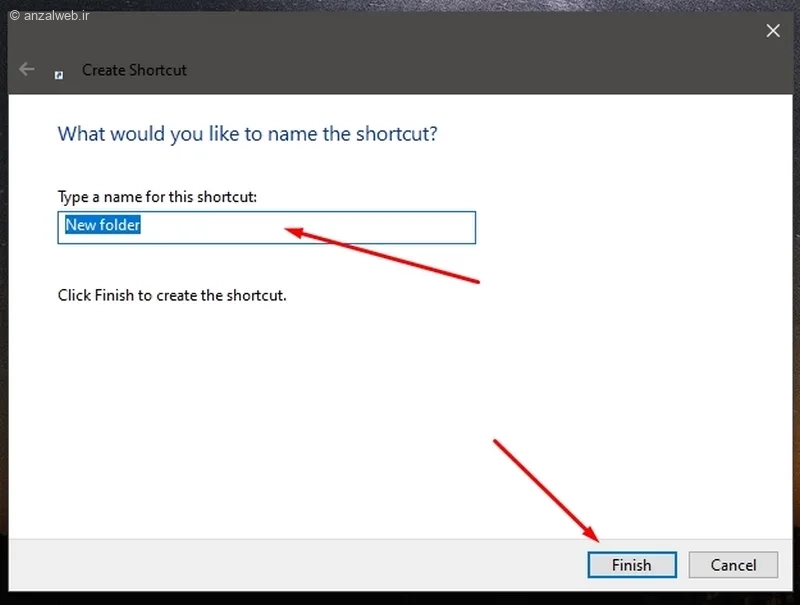Click the back arrow in the wizard header
Image resolution: width=800 pixels, height=605 pixels.
tap(27, 70)
